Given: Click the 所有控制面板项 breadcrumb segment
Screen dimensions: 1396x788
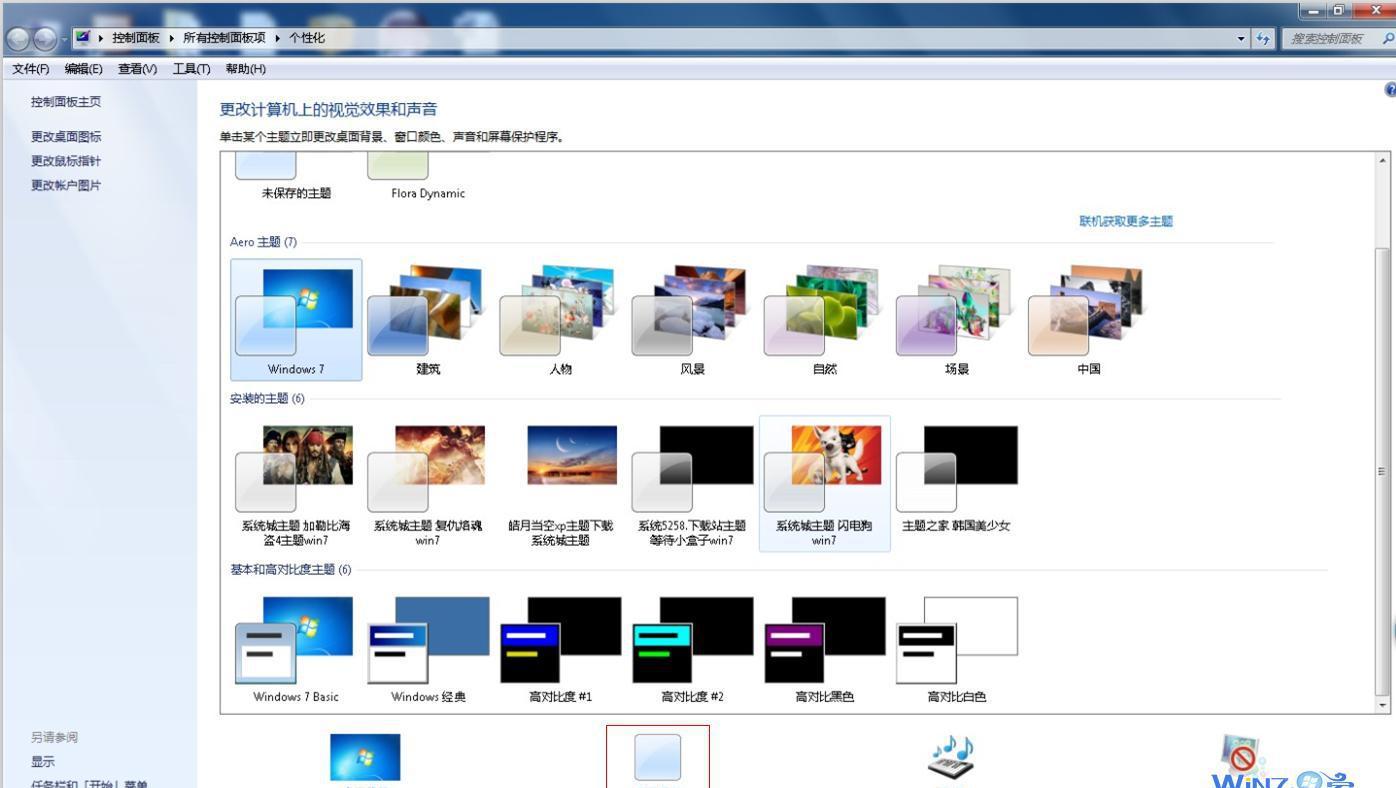Looking at the screenshot, I should [x=224, y=38].
